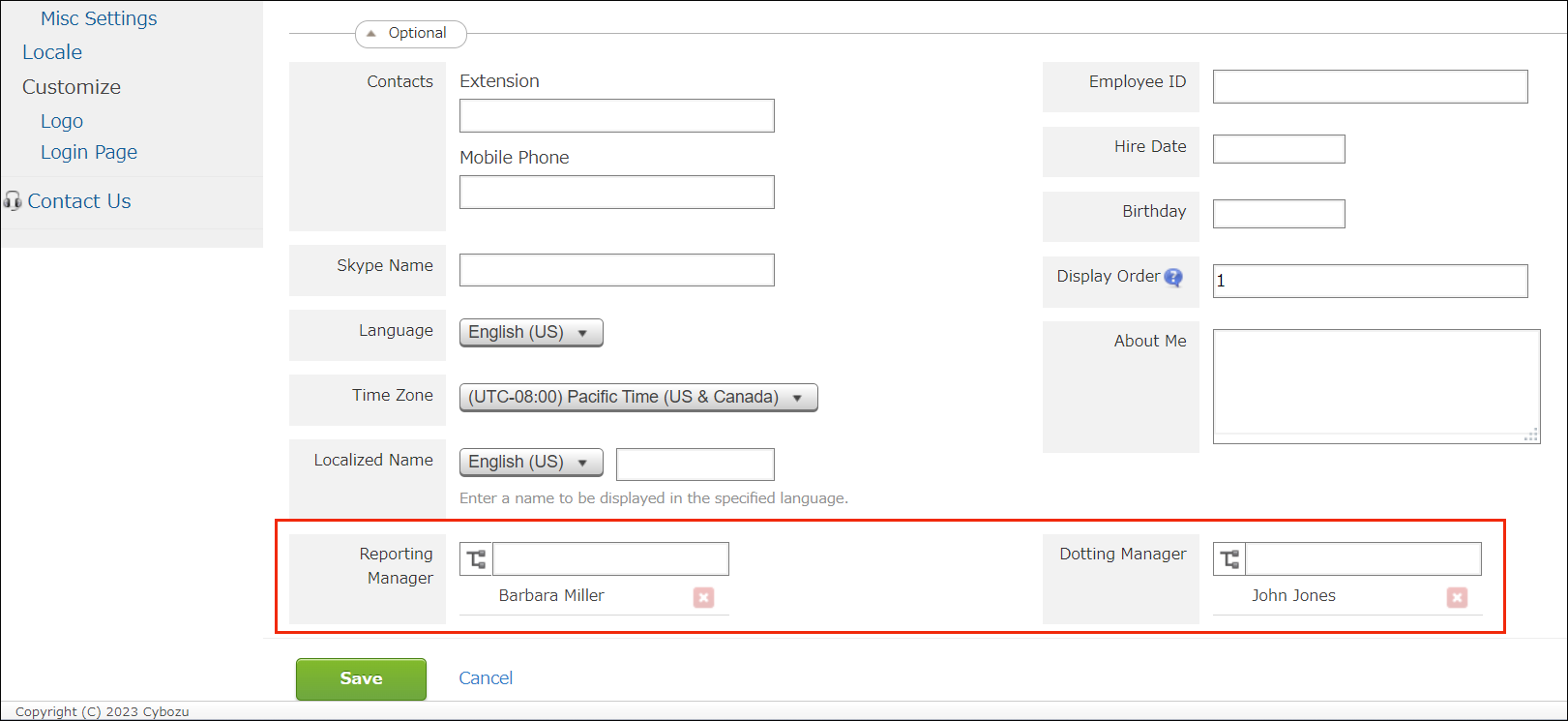Screen dimensions: 1568x721
Task: Open Display Order help icon
Action: point(1173,278)
